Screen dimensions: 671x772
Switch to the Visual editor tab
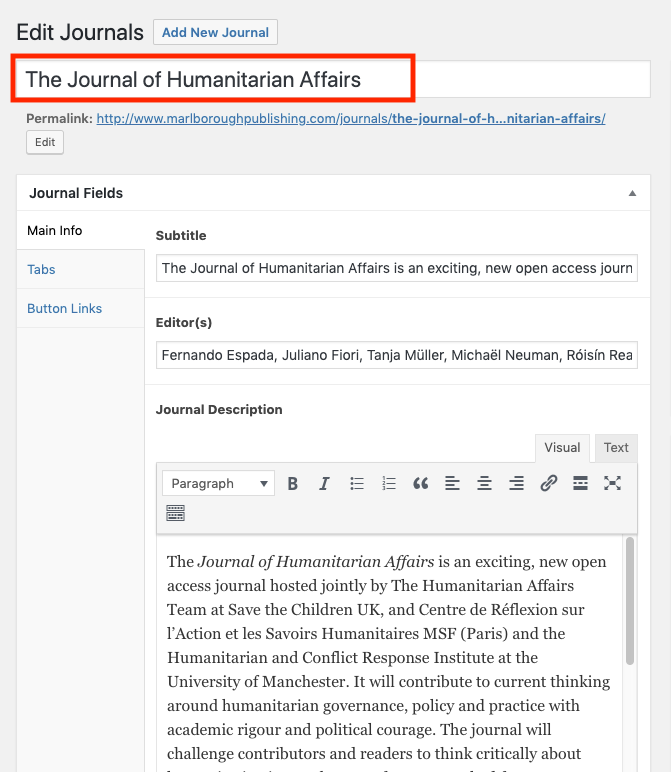[x=562, y=448]
